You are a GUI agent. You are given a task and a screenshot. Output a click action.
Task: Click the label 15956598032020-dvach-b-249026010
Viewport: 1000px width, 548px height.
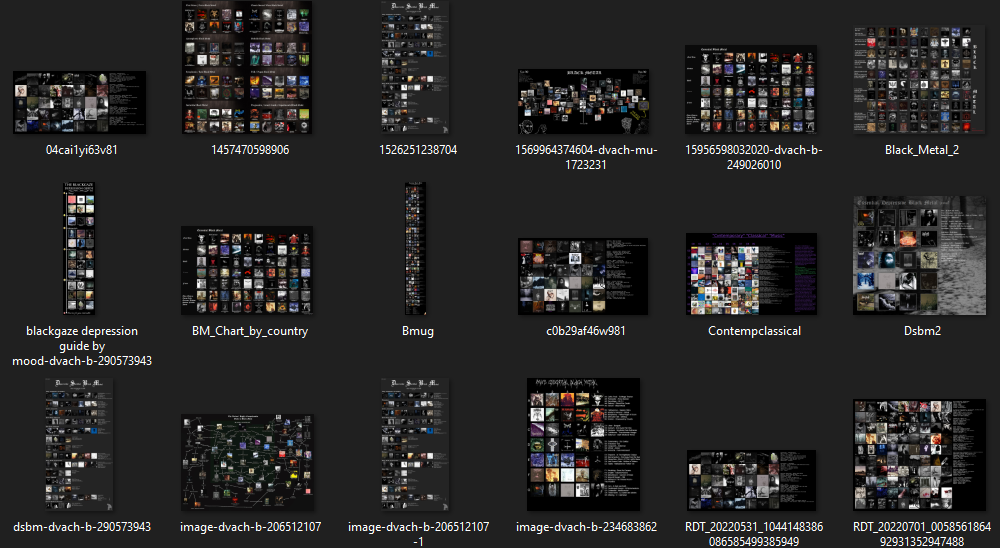[754, 157]
